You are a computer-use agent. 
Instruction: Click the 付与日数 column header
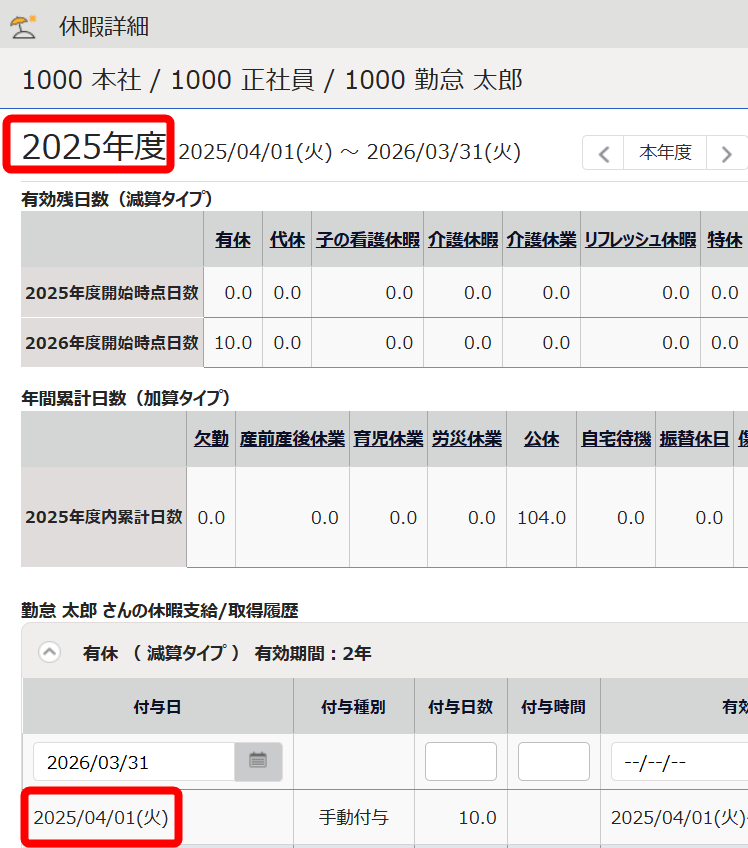click(x=461, y=706)
